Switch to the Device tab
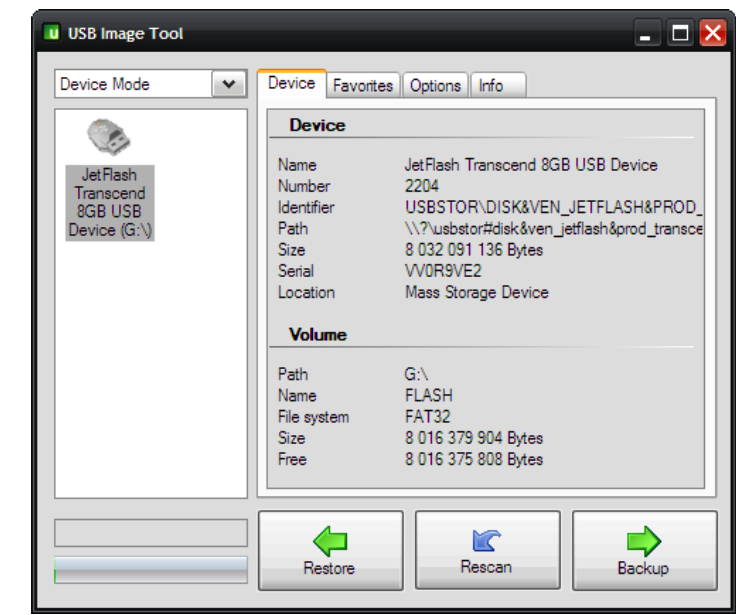The height and width of the screenshot is (615, 744). (291, 84)
